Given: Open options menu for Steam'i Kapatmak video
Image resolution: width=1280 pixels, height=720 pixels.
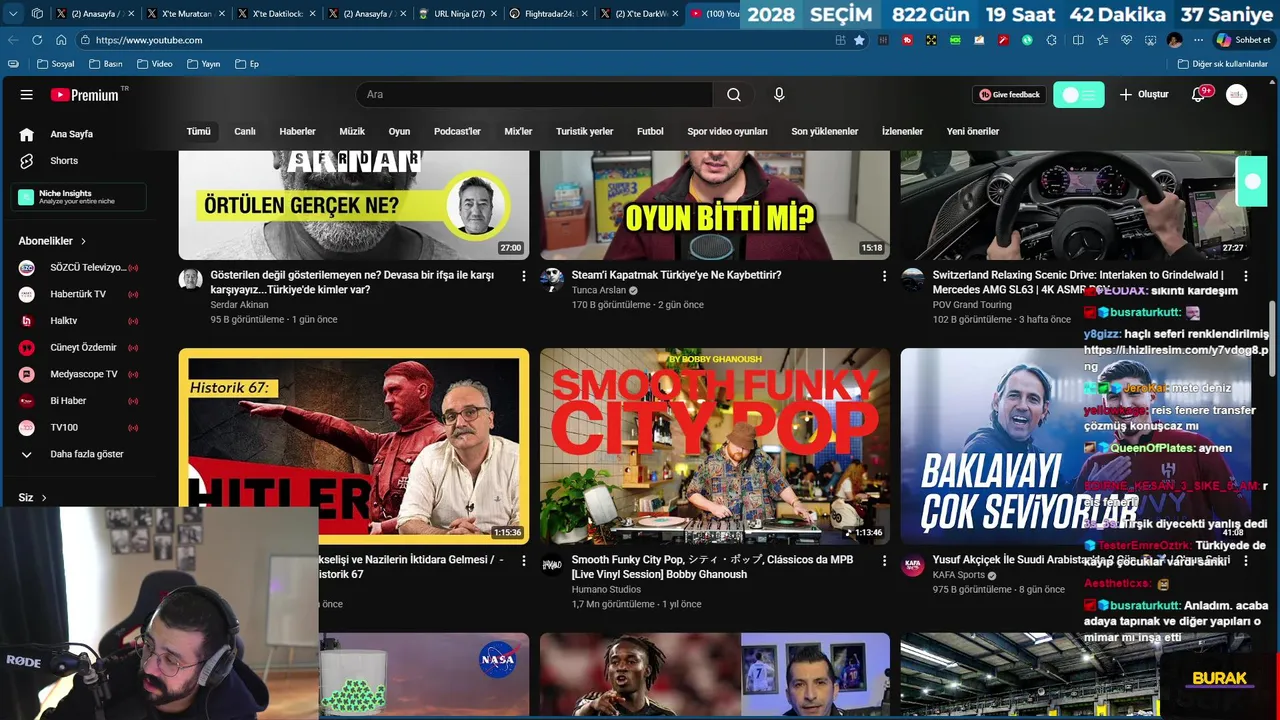Looking at the screenshot, I should (x=884, y=276).
